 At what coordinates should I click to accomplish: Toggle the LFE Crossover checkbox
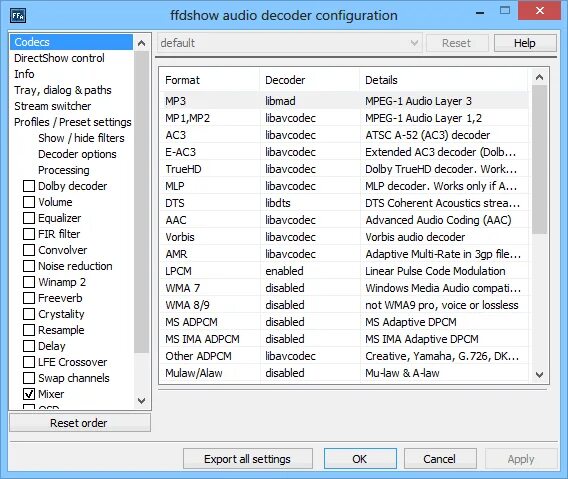tap(29, 362)
